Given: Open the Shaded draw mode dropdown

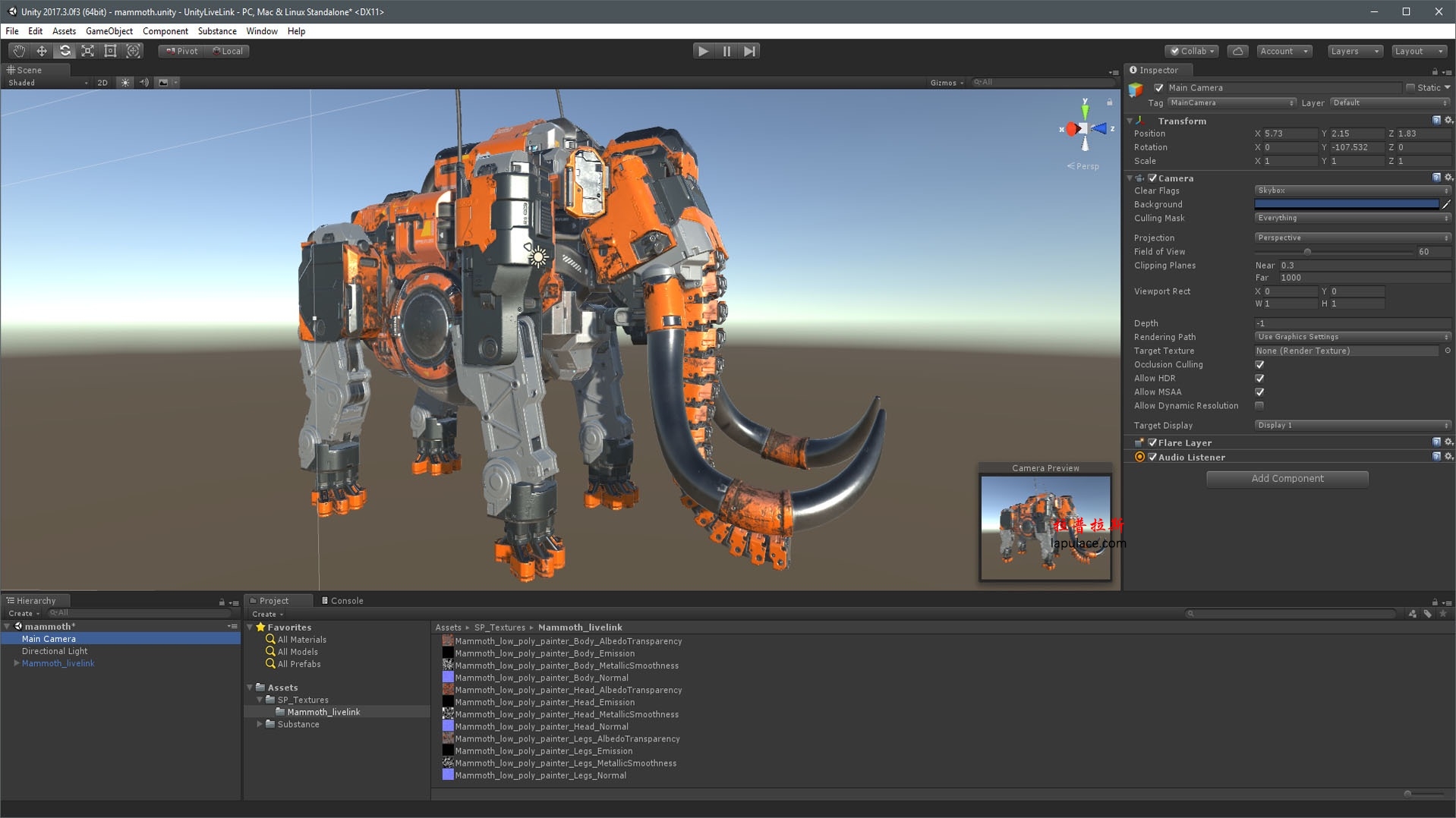Looking at the screenshot, I should click(48, 83).
